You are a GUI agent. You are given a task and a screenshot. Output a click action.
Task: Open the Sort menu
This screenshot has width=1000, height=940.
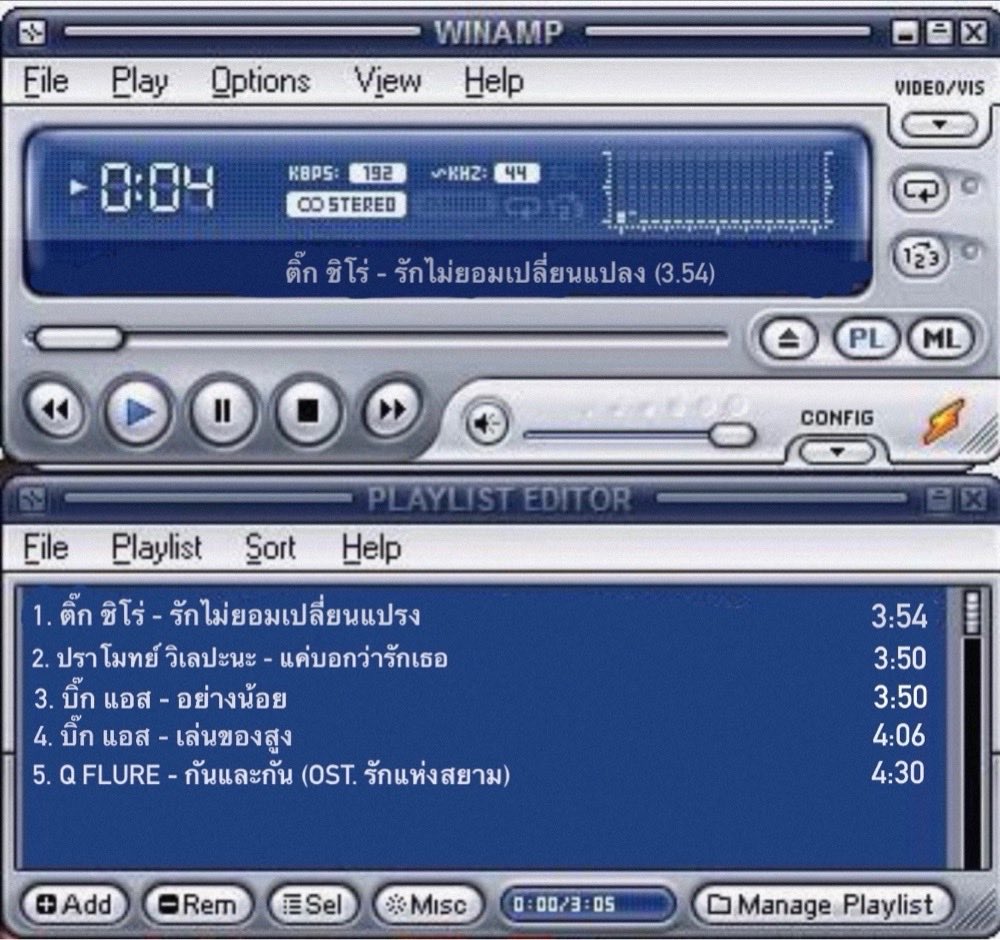270,548
